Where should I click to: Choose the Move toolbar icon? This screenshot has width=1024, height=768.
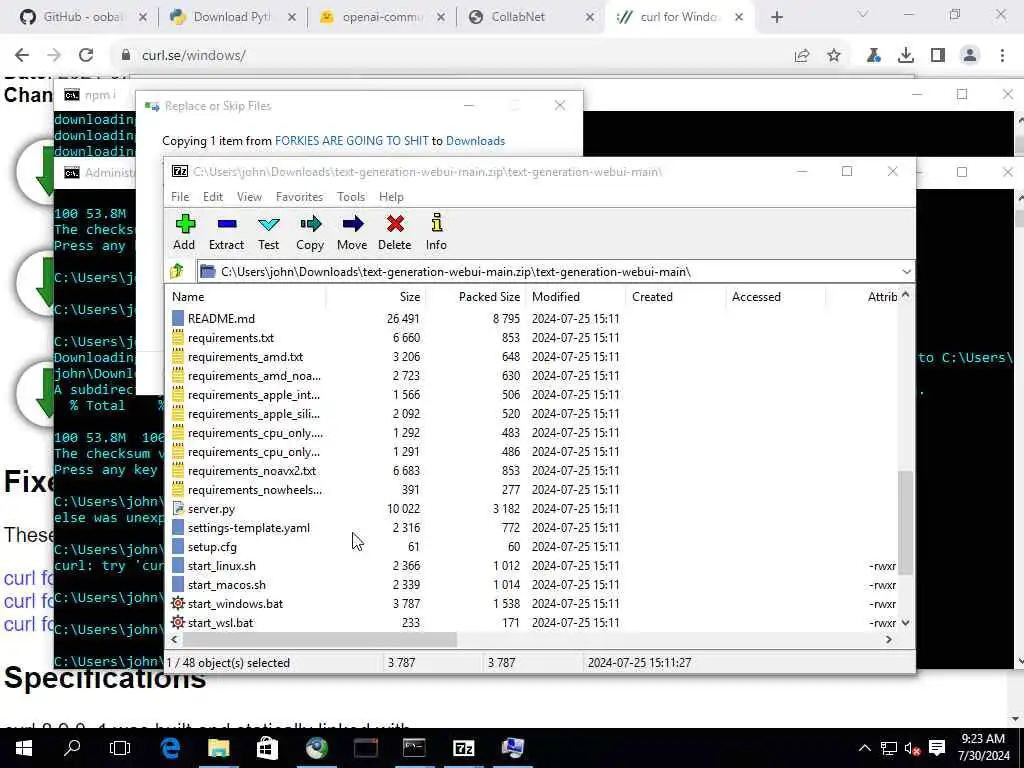pyautogui.click(x=352, y=232)
